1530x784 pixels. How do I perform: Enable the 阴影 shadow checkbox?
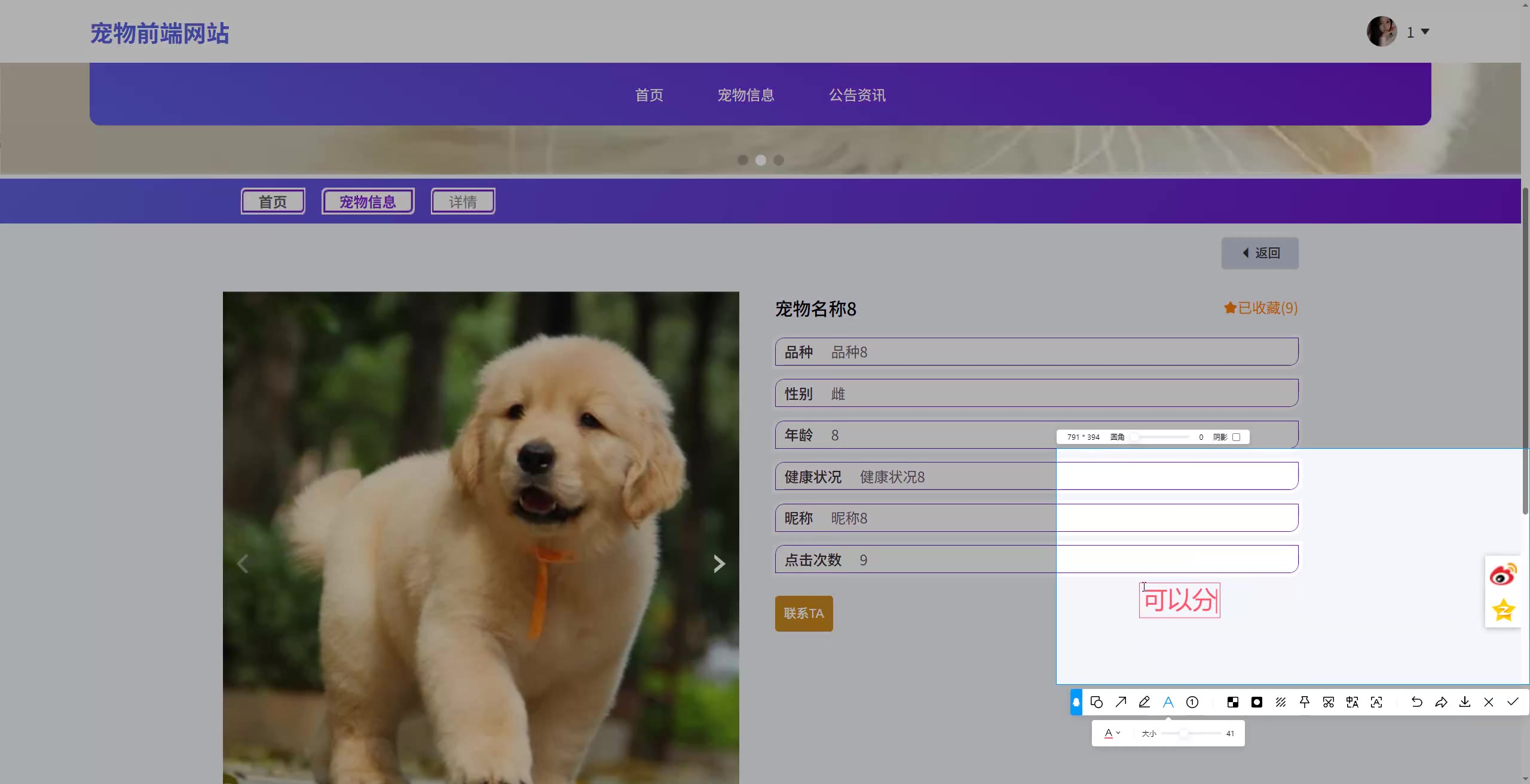(x=1237, y=437)
